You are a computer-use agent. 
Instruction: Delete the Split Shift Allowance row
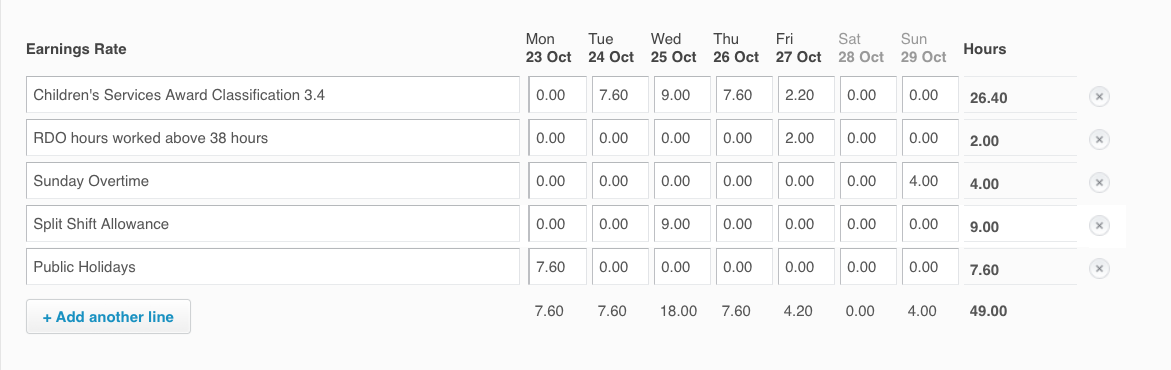coord(1099,226)
